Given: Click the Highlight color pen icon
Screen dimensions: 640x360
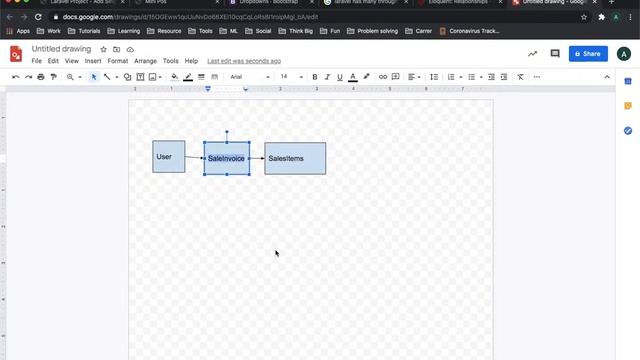Looking at the screenshot, I should (367, 77).
